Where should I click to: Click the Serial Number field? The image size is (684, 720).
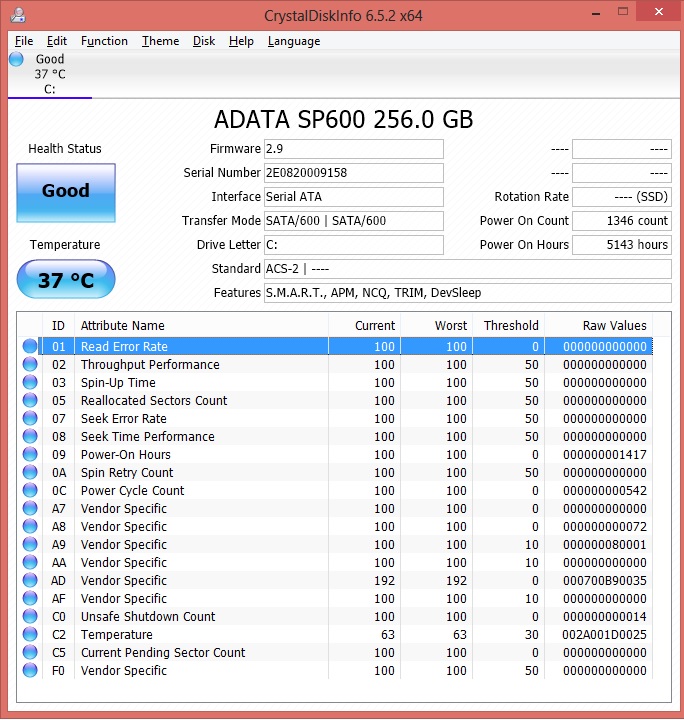(353, 173)
